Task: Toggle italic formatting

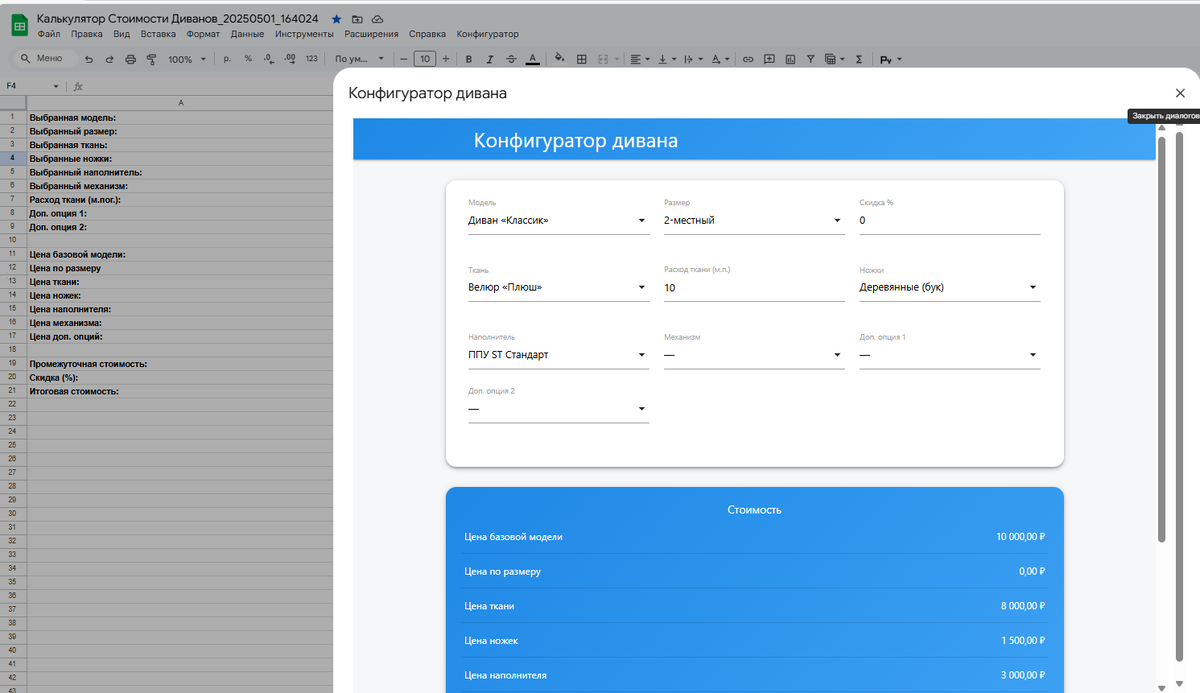Action: coord(489,59)
